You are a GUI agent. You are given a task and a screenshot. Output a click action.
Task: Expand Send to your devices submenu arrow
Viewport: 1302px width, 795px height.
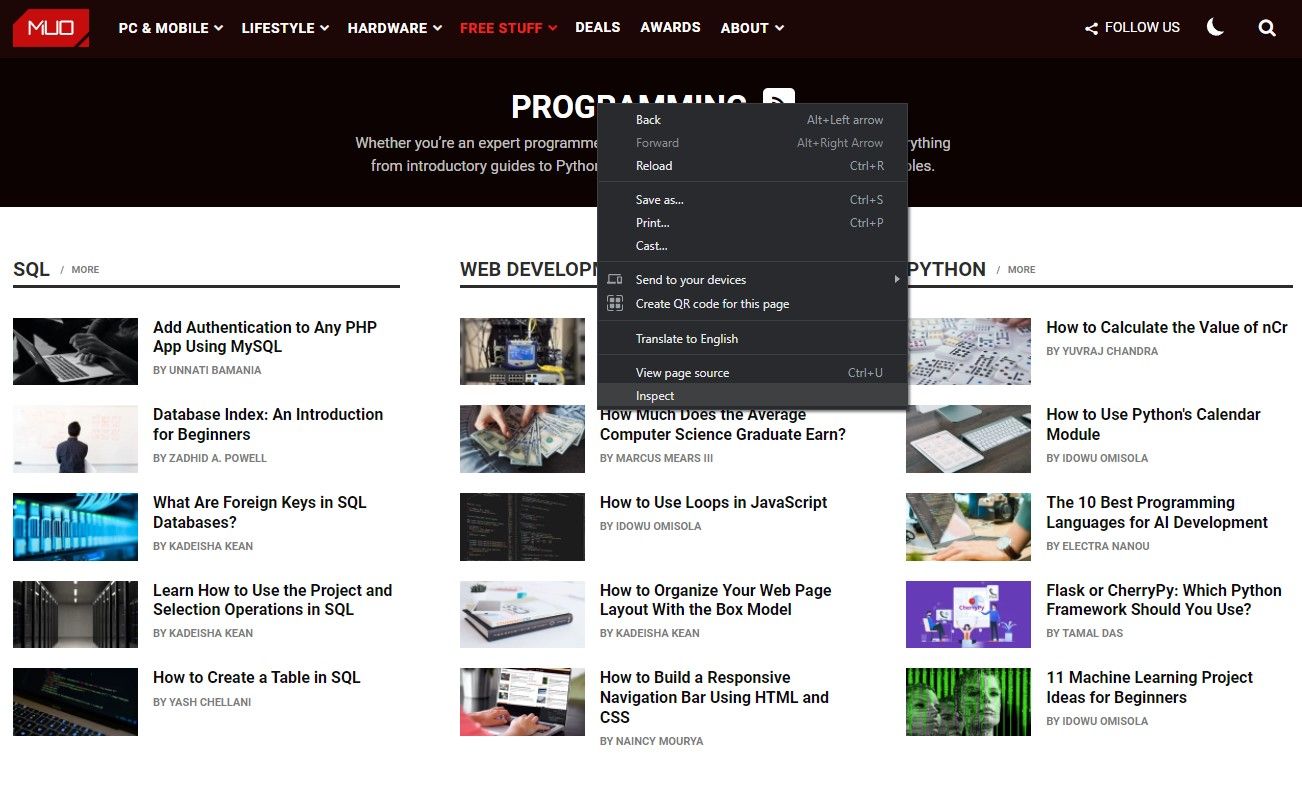point(897,280)
